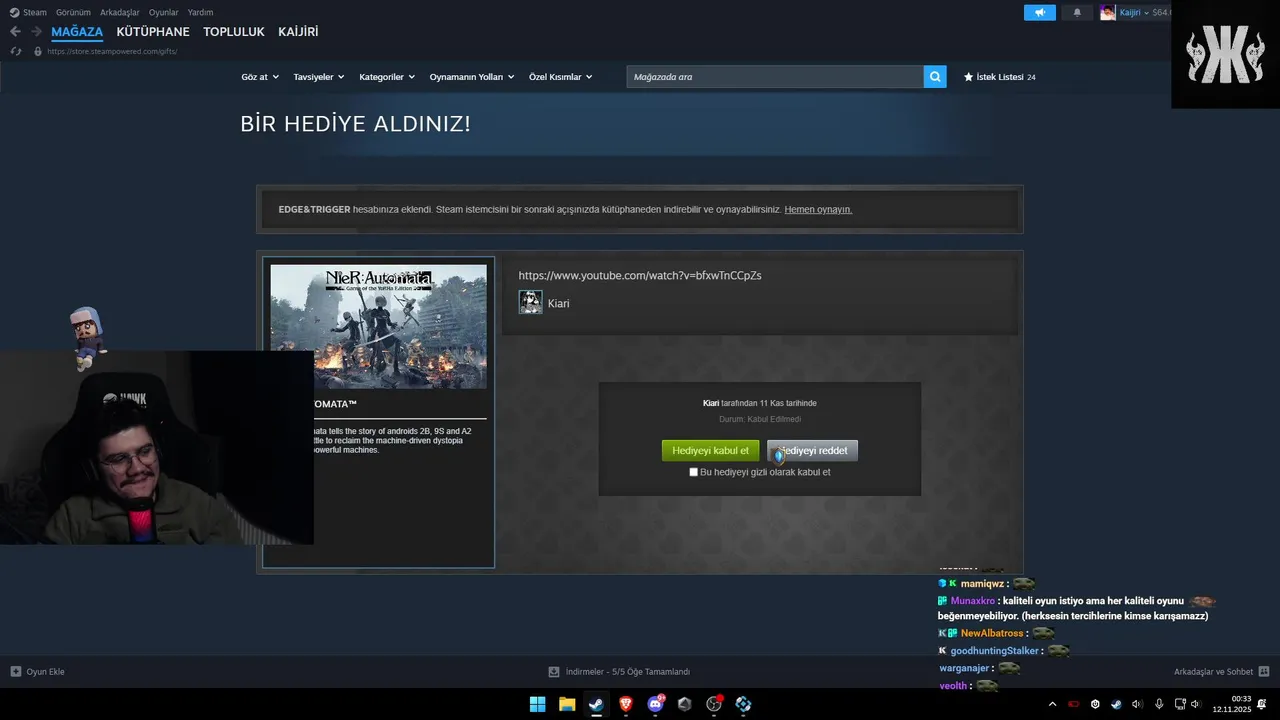
Task: Click the YouTube URL in gift message
Action: (640, 275)
